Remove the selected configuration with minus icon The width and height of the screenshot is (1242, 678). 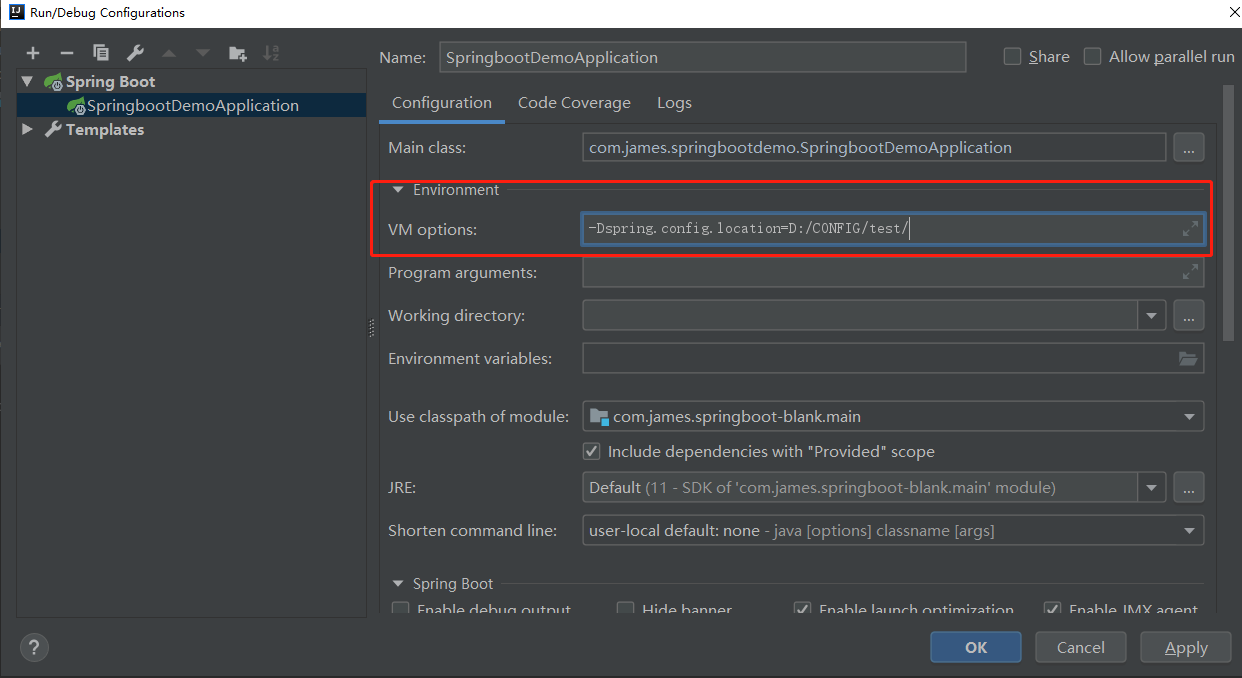click(67, 53)
